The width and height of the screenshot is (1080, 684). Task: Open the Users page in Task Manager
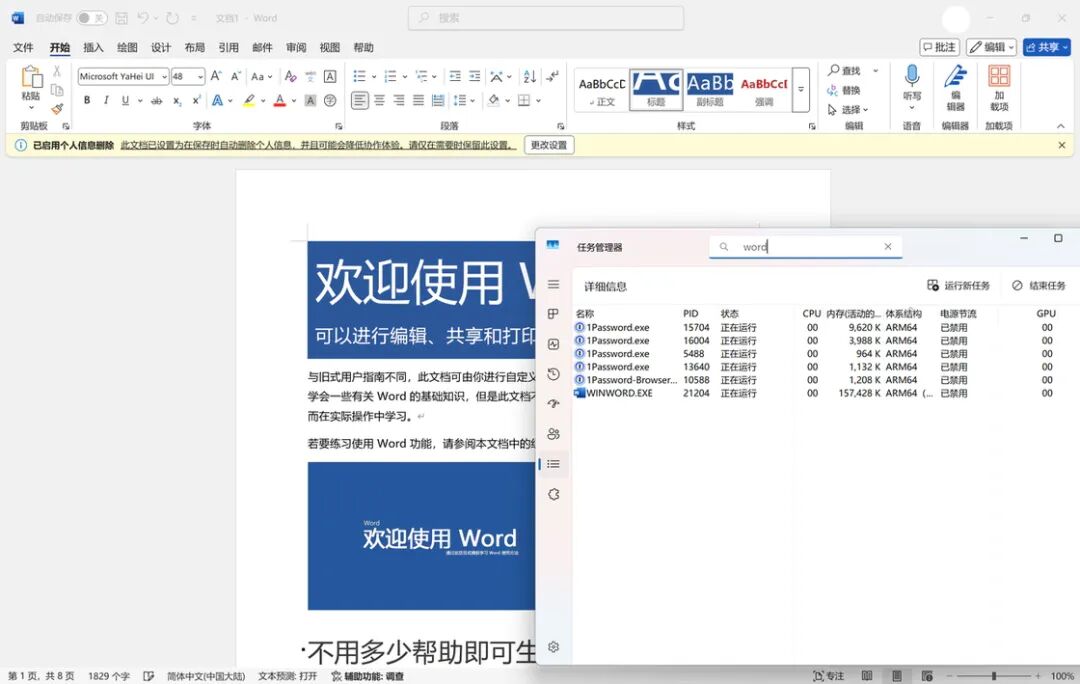click(554, 434)
